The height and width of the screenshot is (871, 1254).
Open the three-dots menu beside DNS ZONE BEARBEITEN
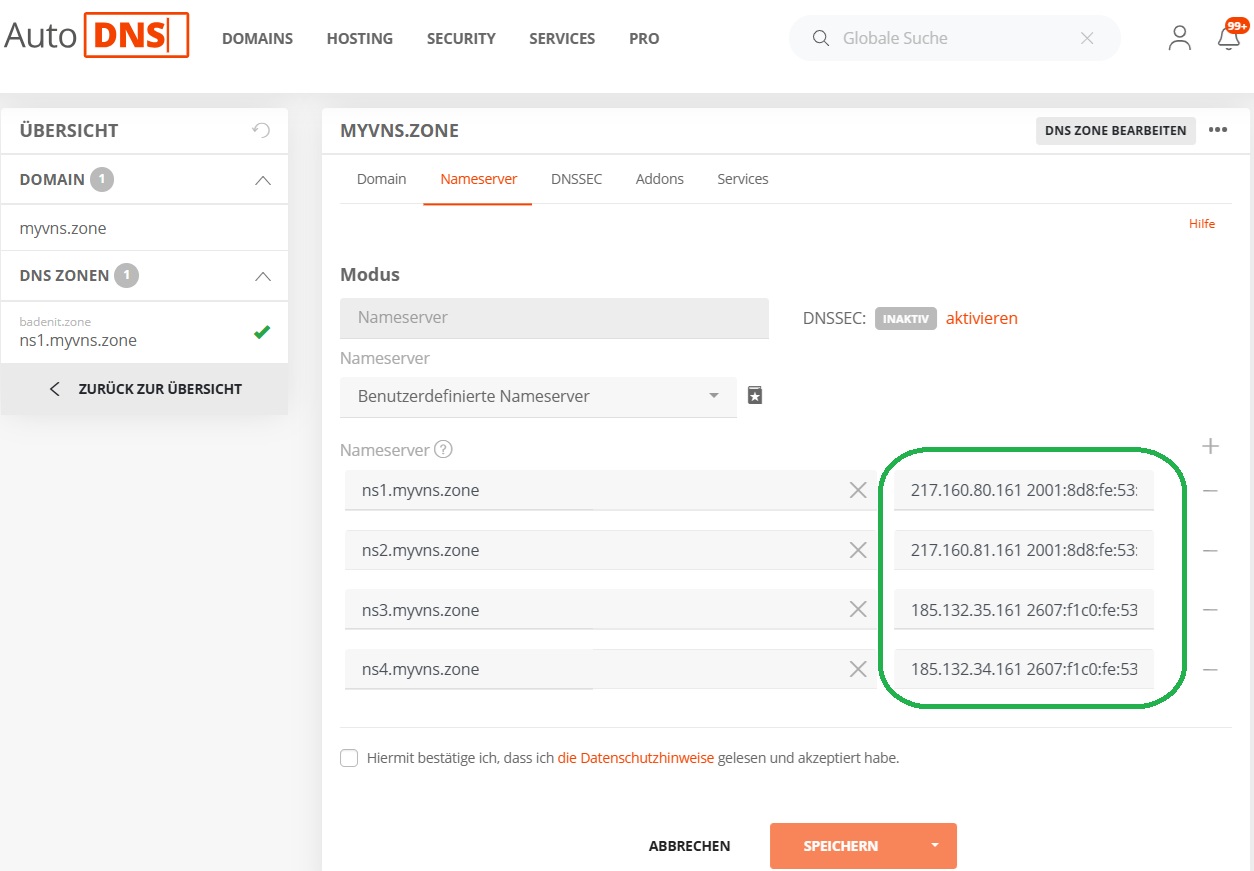pos(1218,130)
